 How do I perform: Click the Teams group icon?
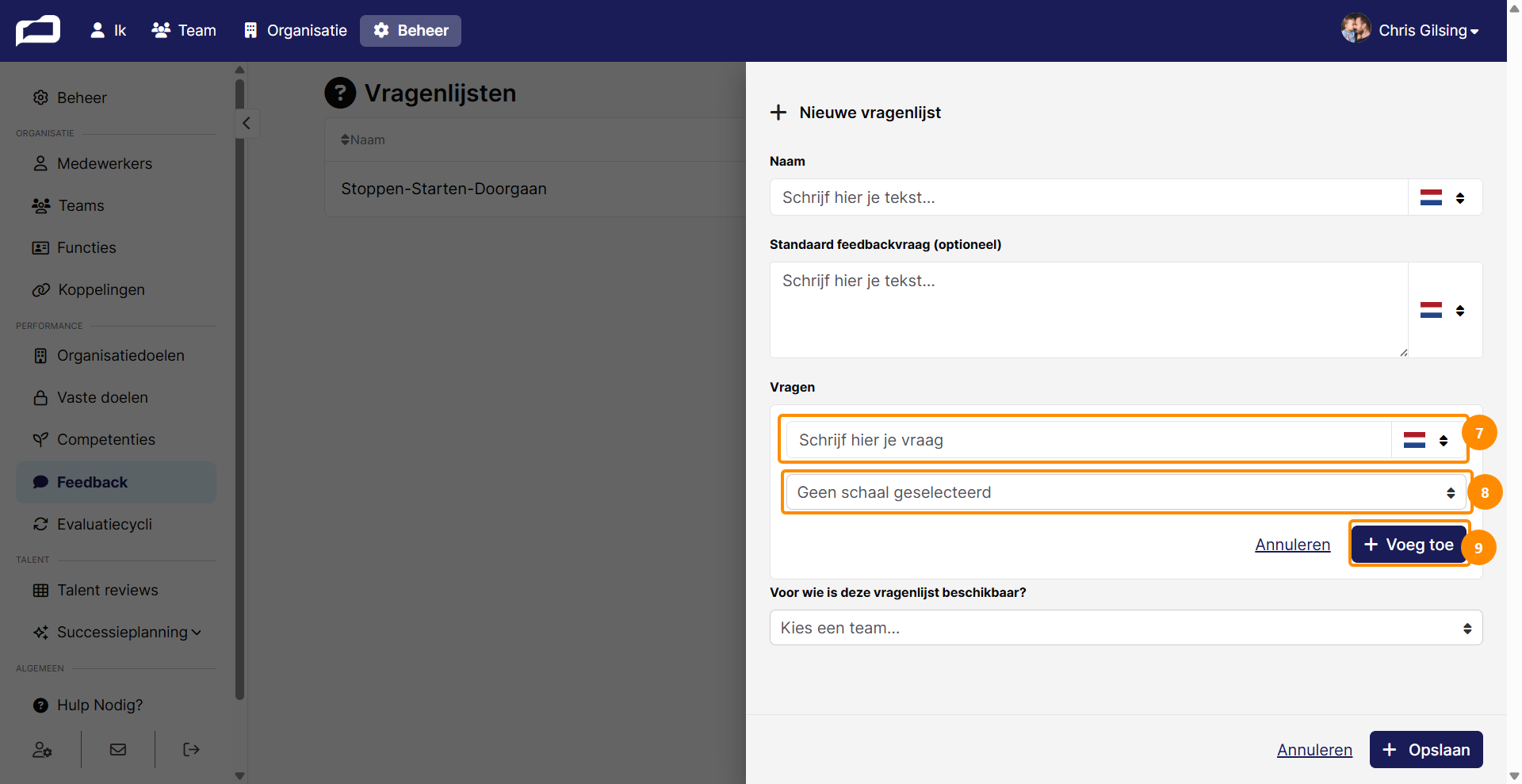tap(41, 205)
